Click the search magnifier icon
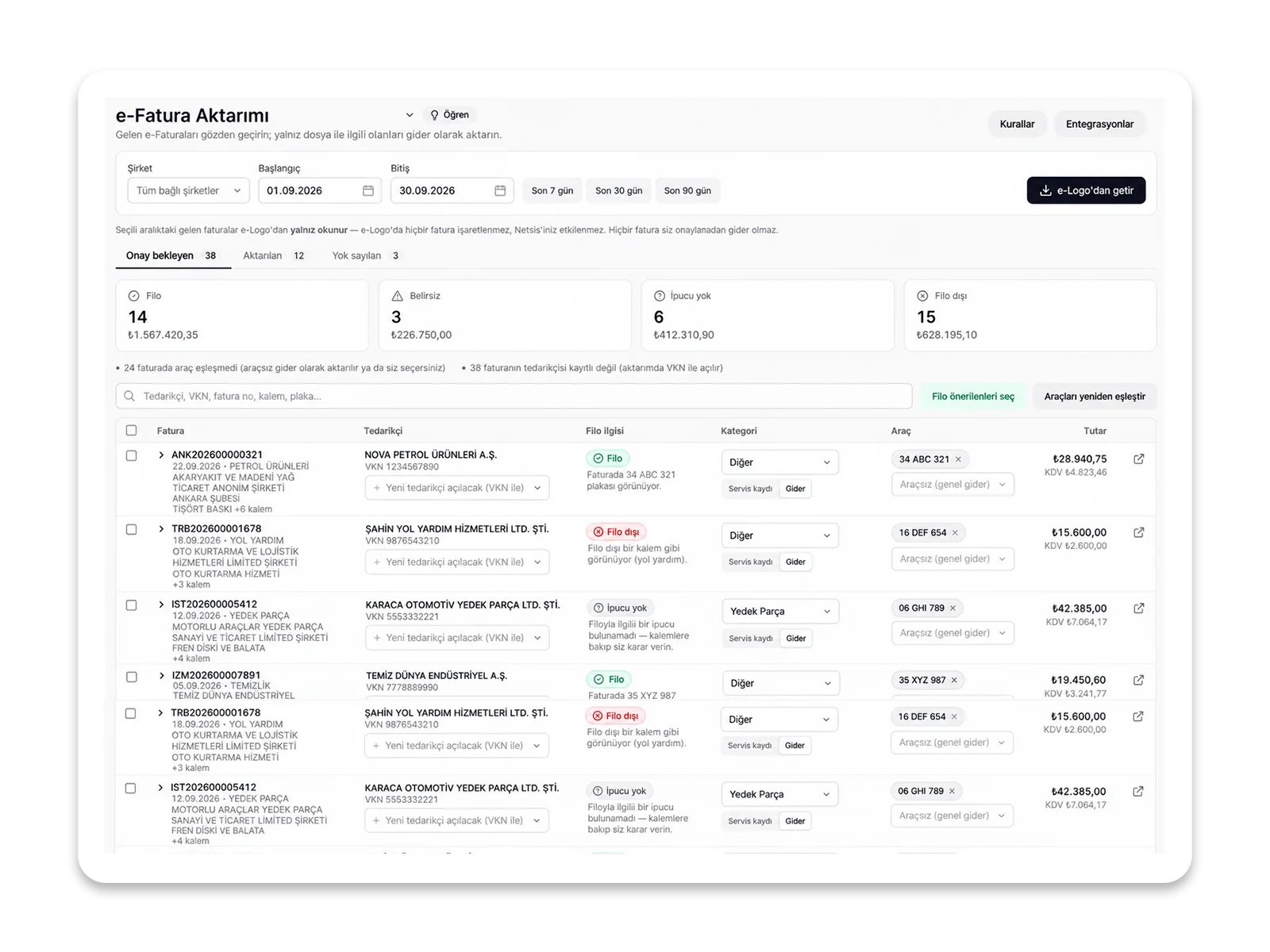The width and height of the screenshot is (1270, 952). (129, 396)
